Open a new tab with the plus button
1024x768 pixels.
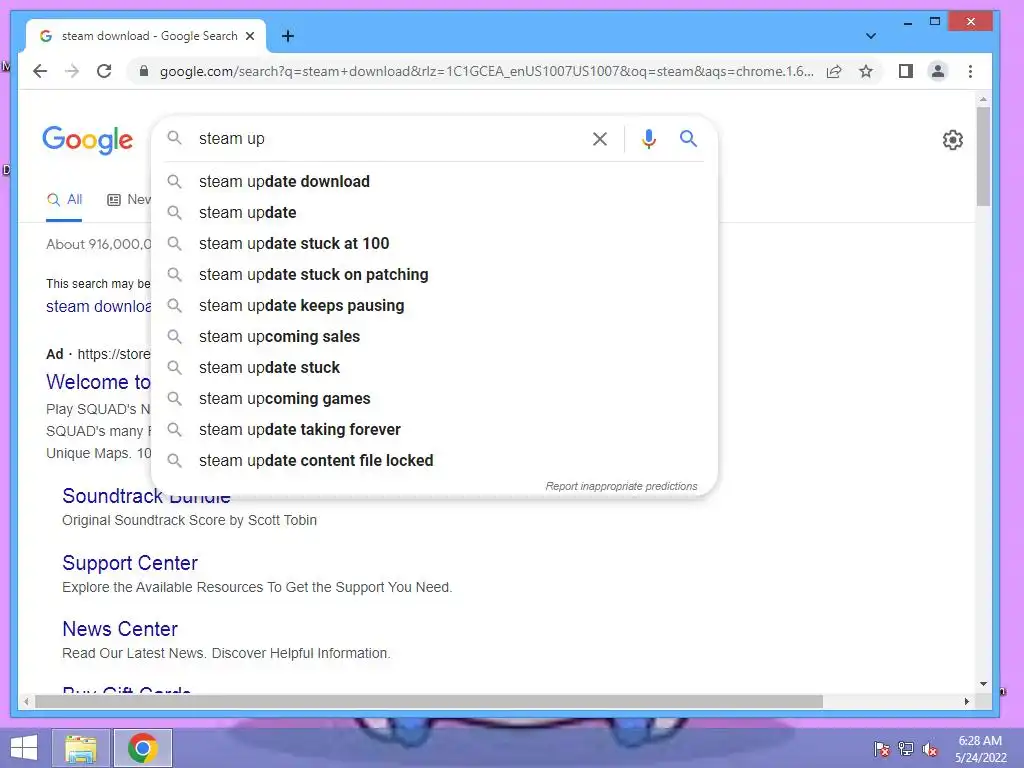coord(288,36)
